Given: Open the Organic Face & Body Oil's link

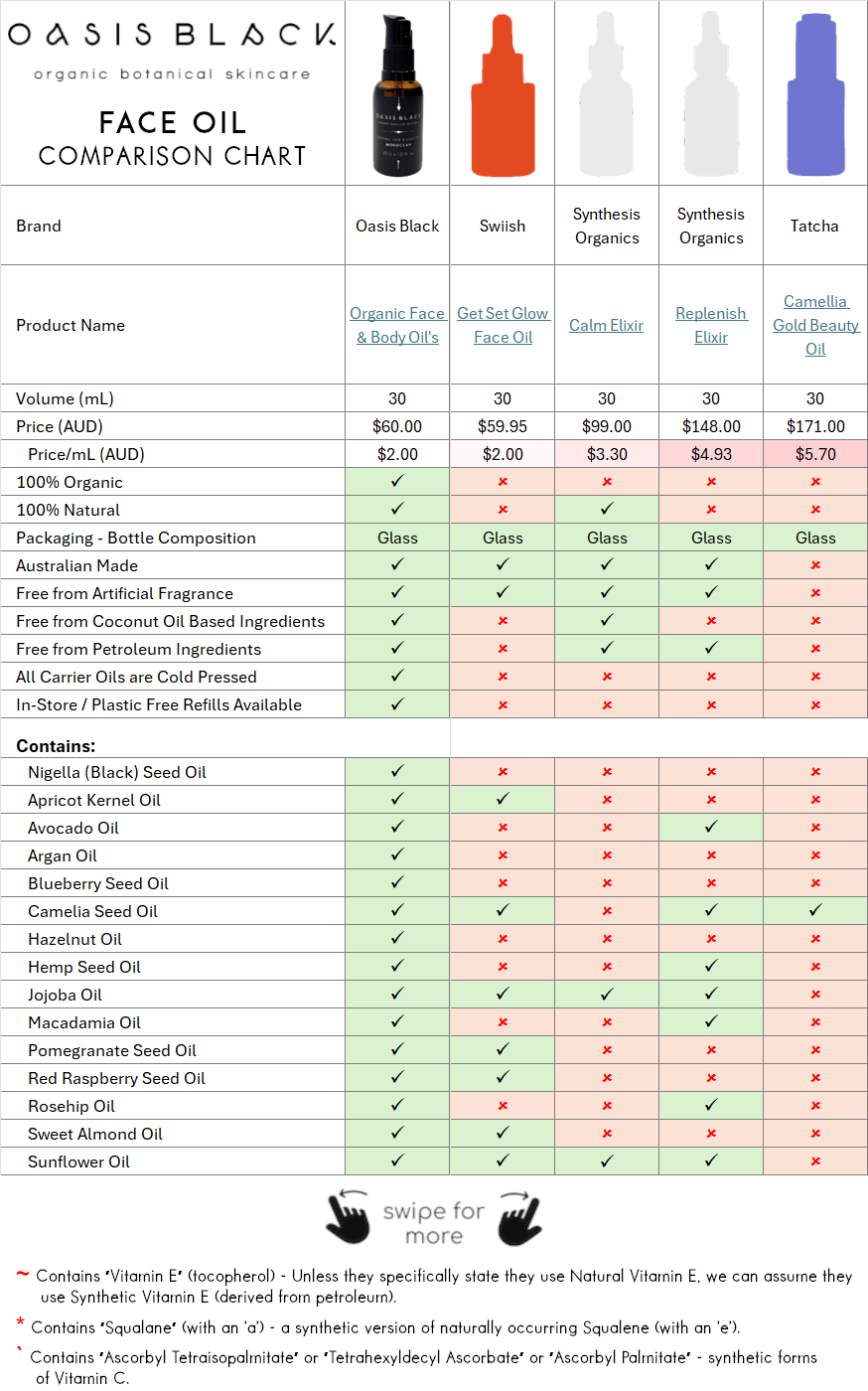Looking at the screenshot, I should pyautogui.click(x=397, y=325).
